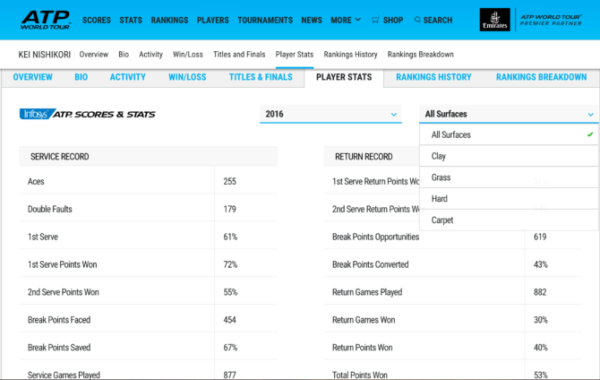Open the shopping cart SHOP link
The width and height of the screenshot is (600, 380).
[387, 20]
